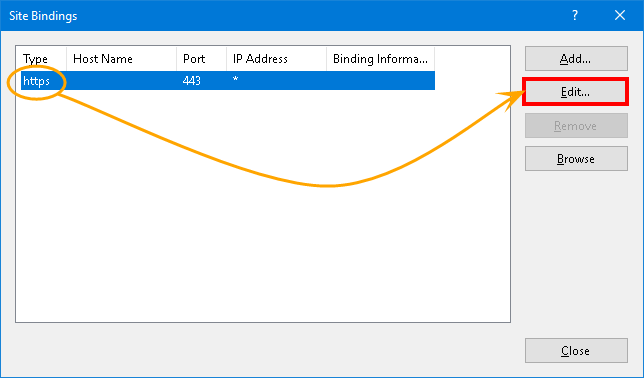This screenshot has height=378, width=644.
Task: Click the IP Address column header
Action: (x=276, y=59)
